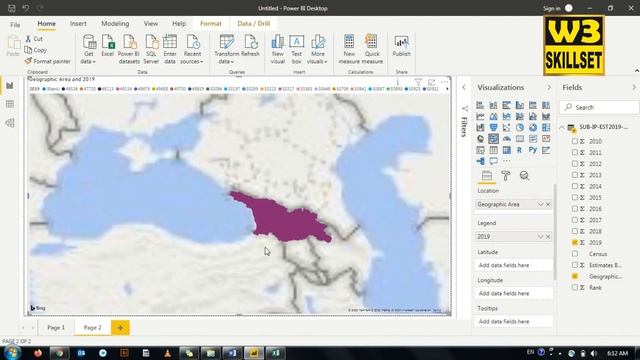This screenshot has height=360, width=640.
Task: Uncheck the Geographic Area field
Action: (x=575, y=276)
